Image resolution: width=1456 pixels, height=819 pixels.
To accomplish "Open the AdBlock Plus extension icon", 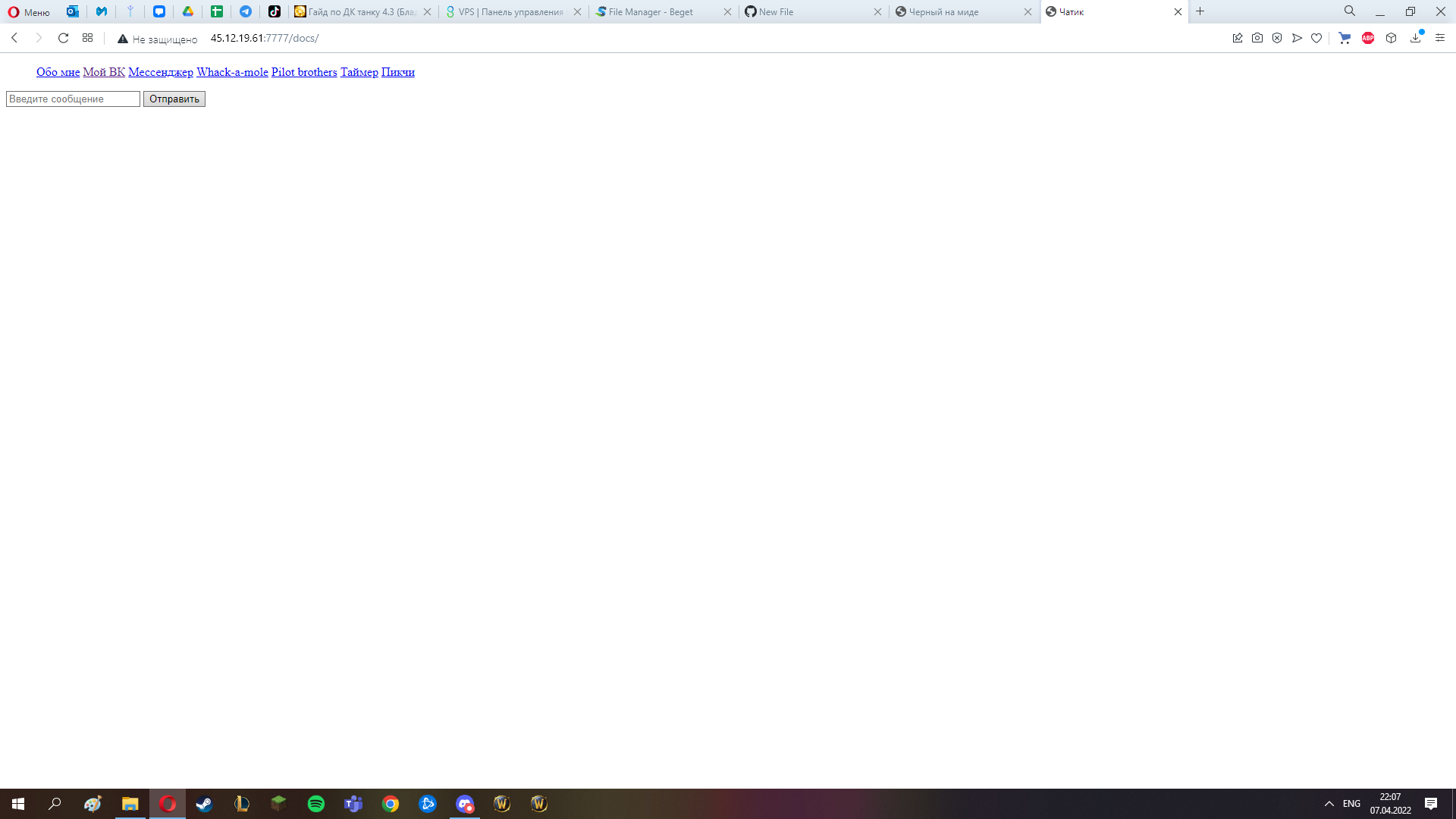I will [1368, 38].
